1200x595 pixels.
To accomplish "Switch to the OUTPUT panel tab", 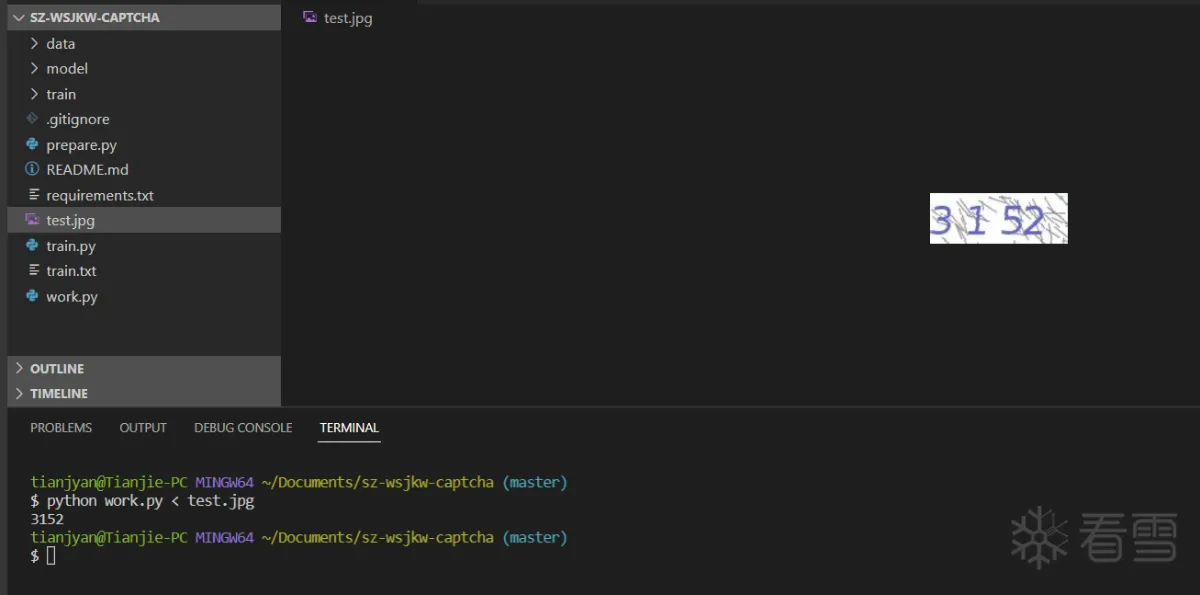I will coord(143,428).
